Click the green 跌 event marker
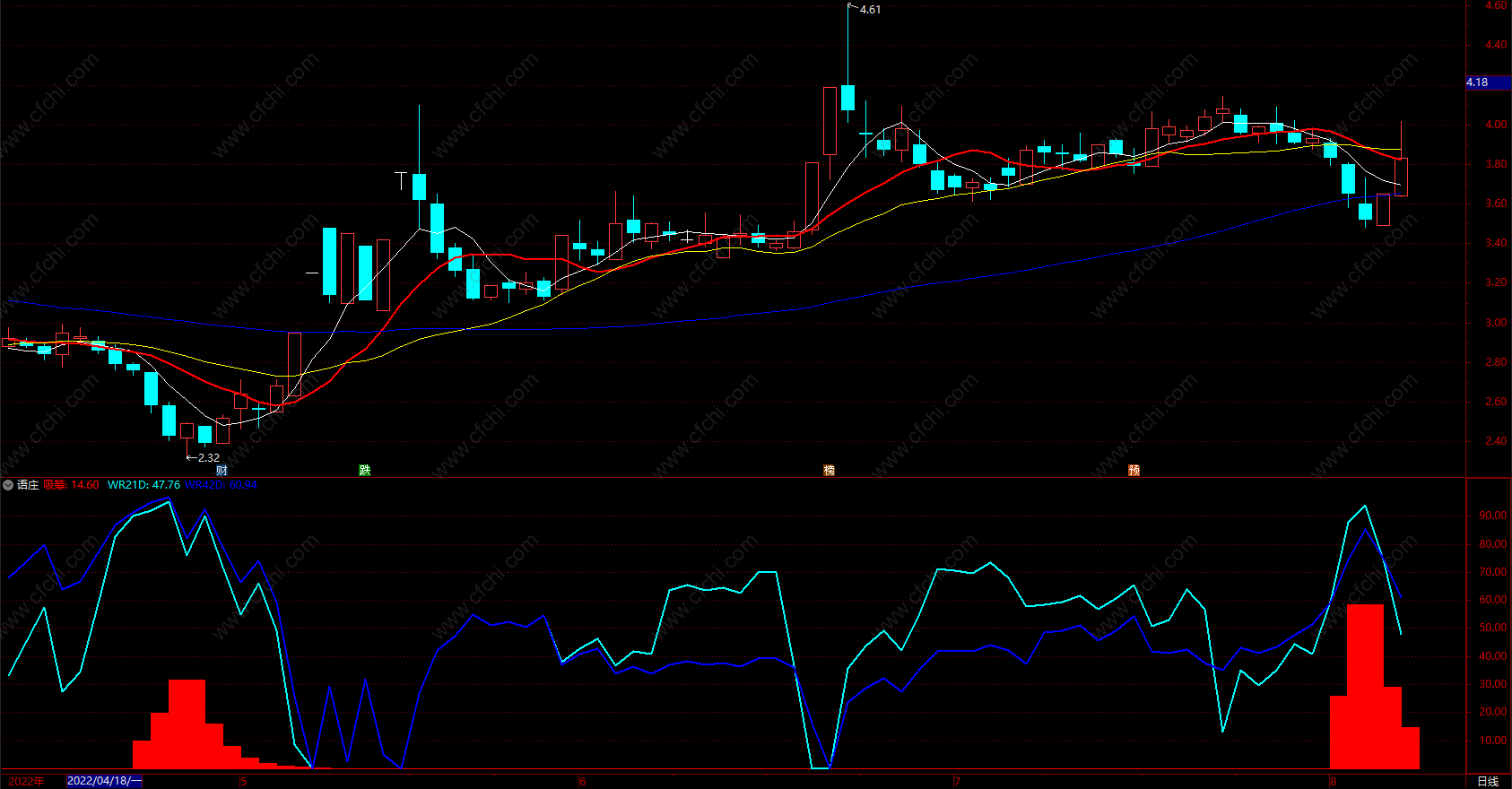This screenshot has height=789, width=1512. pos(365,471)
